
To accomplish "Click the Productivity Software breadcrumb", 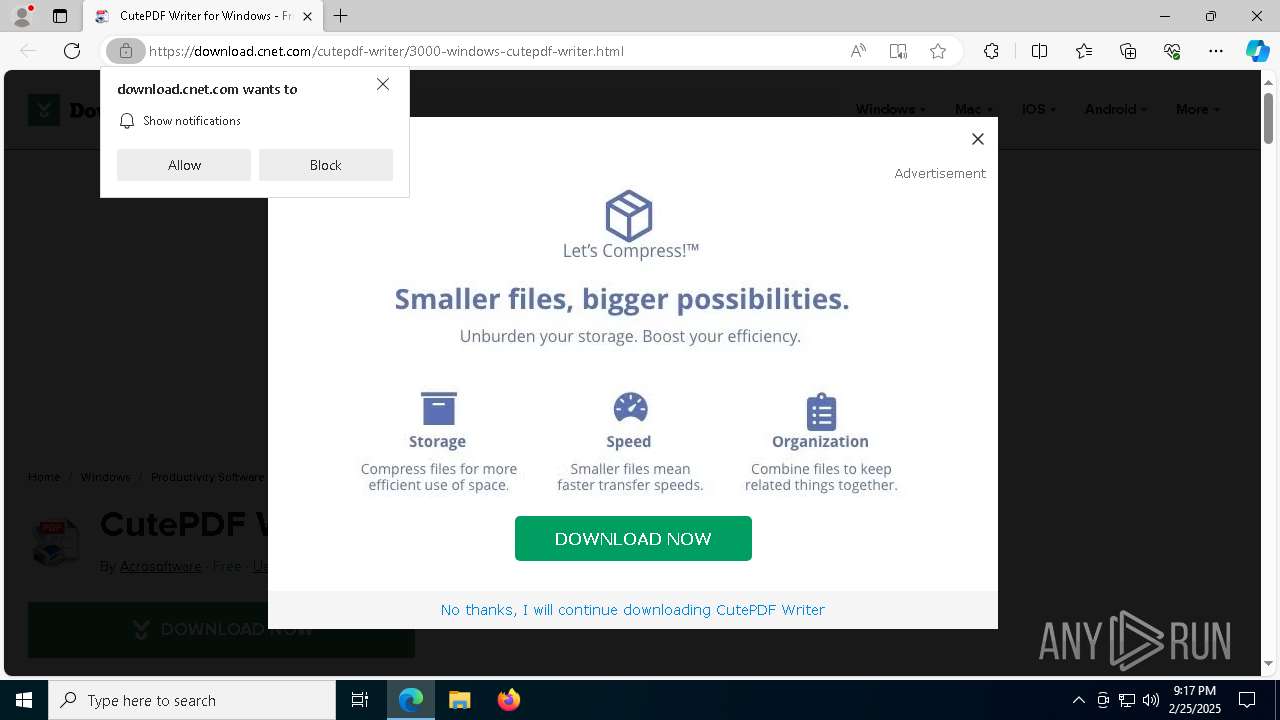I will click(208, 477).
